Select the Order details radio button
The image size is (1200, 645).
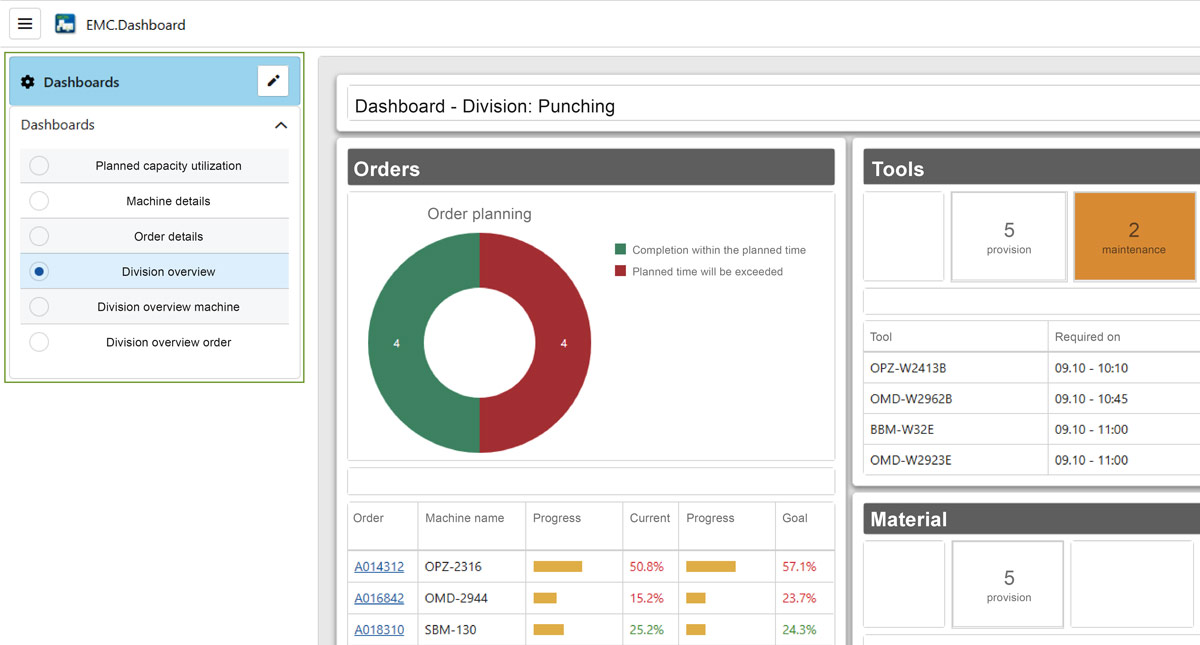39,237
